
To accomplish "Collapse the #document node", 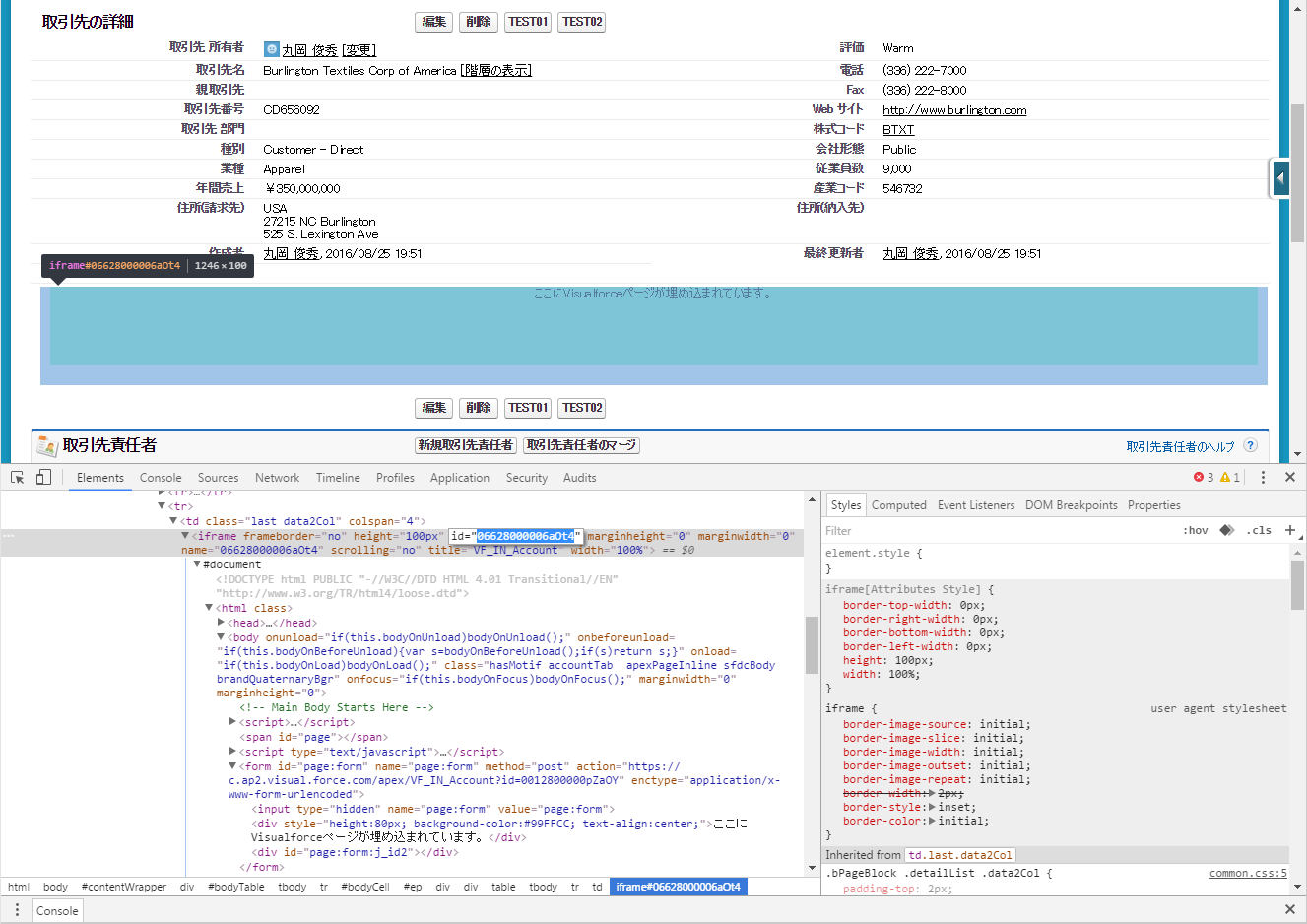I will 197,564.
